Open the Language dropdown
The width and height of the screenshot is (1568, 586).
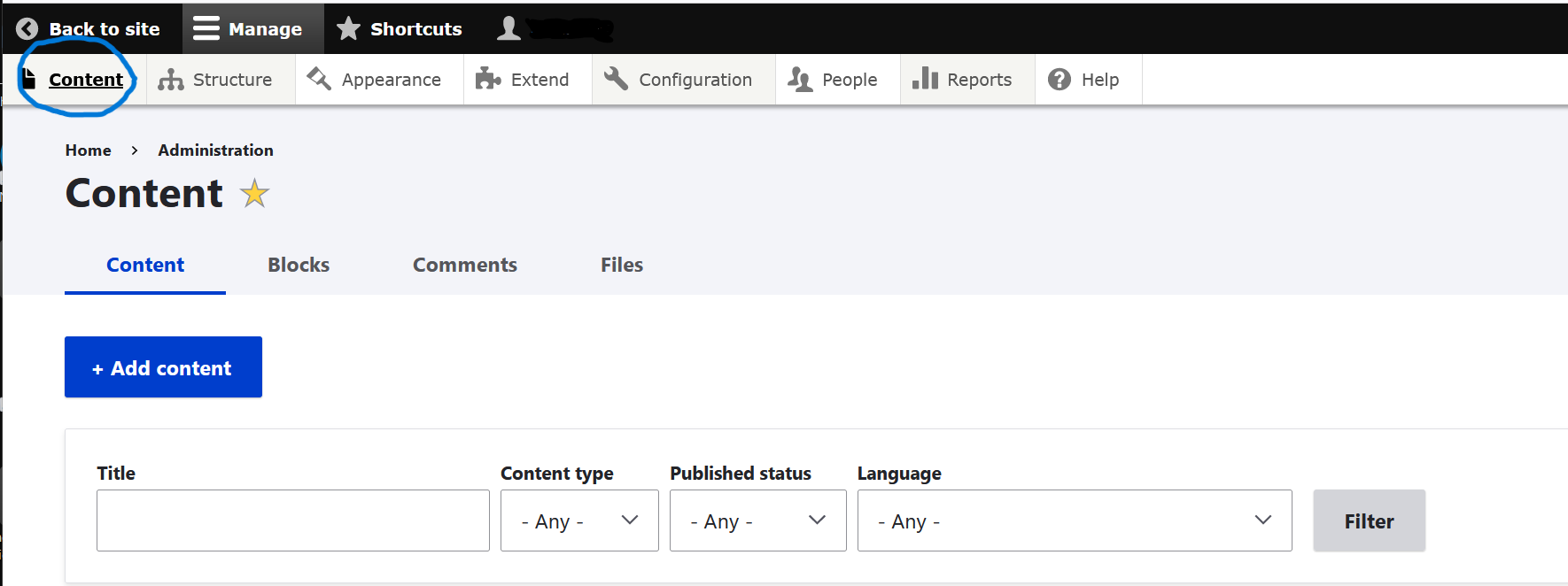(x=1075, y=520)
